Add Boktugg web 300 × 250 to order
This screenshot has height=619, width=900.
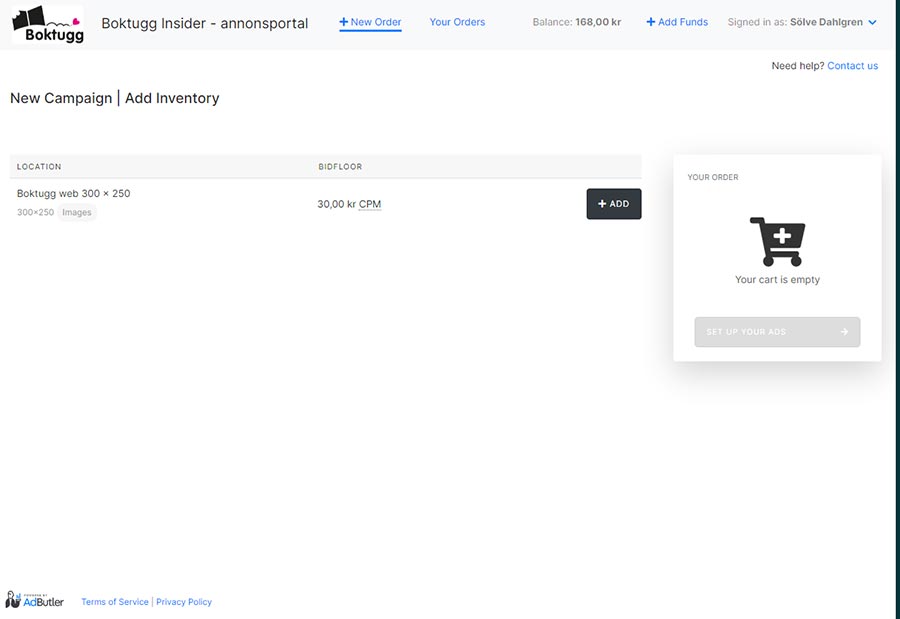coord(614,204)
